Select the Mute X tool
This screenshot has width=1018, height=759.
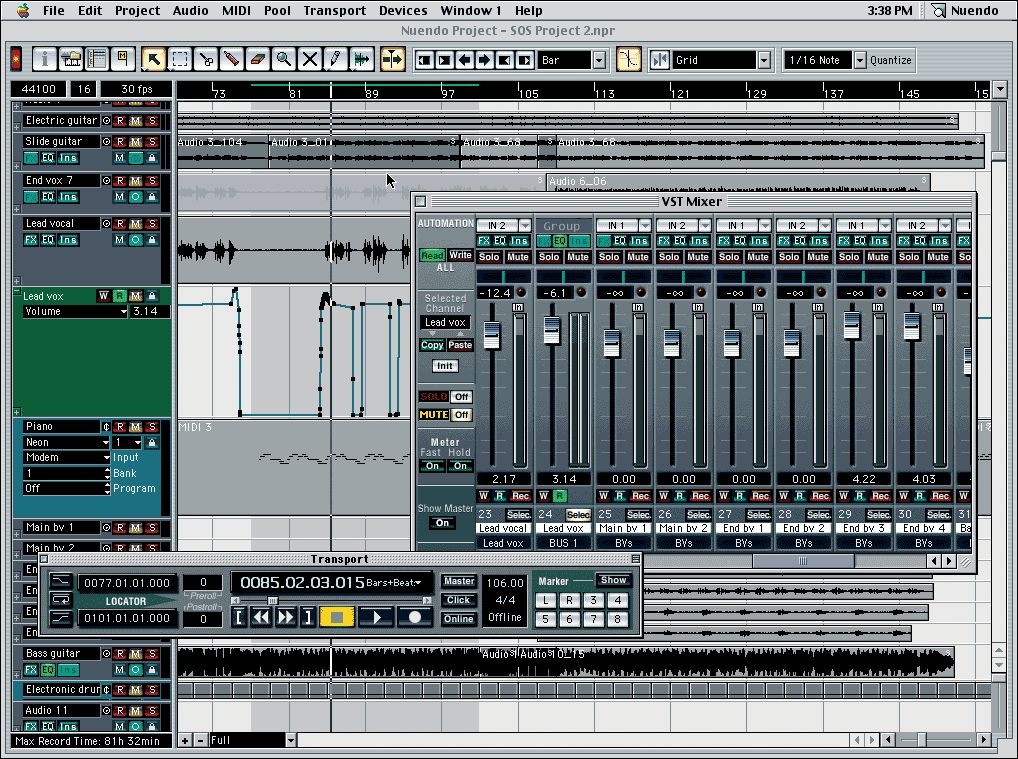310,59
